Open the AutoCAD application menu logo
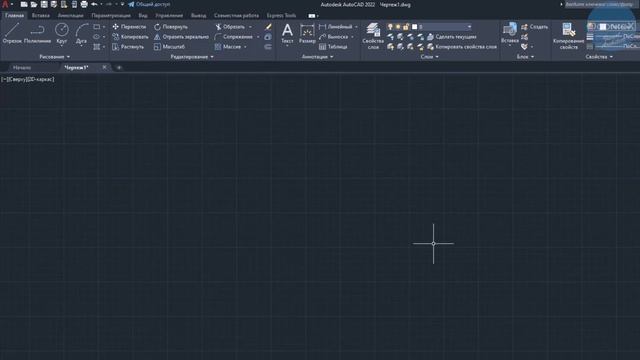The image size is (640, 360). tap(5, 4)
